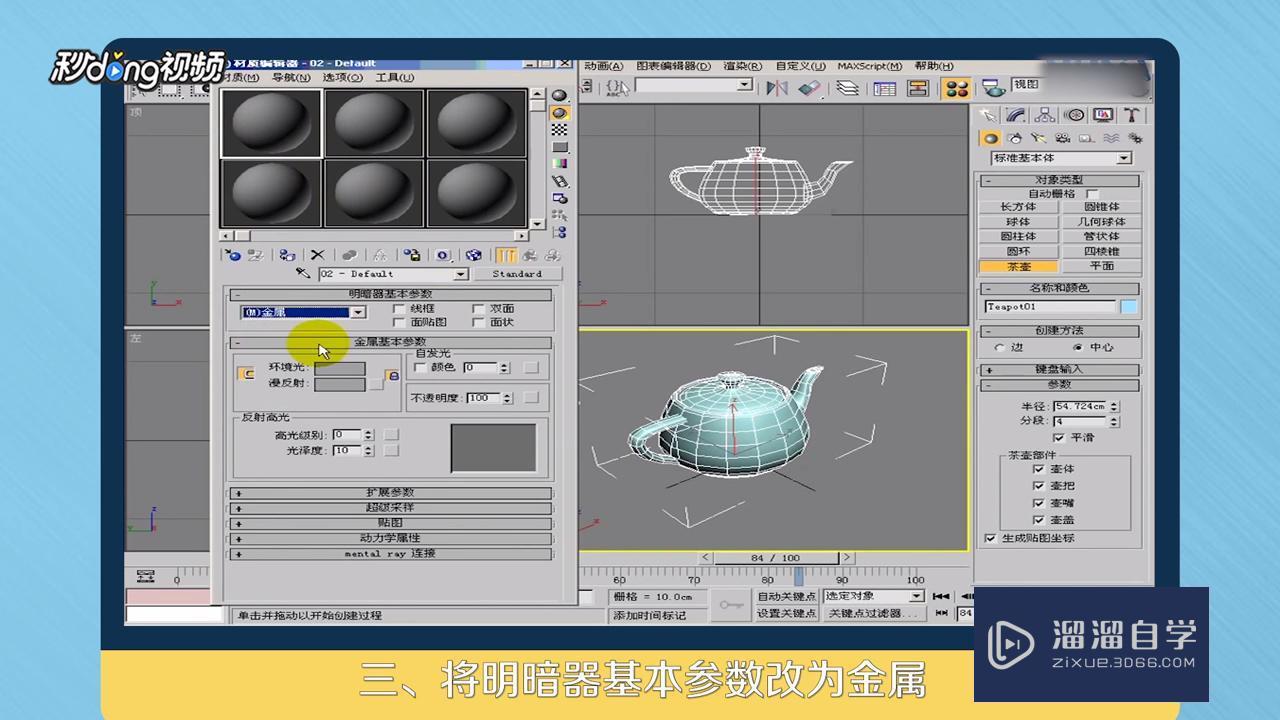The width and height of the screenshot is (1280, 720).
Task: Open the MAXScript(M) main menu
Action: pyautogui.click(x=869, y=66)
